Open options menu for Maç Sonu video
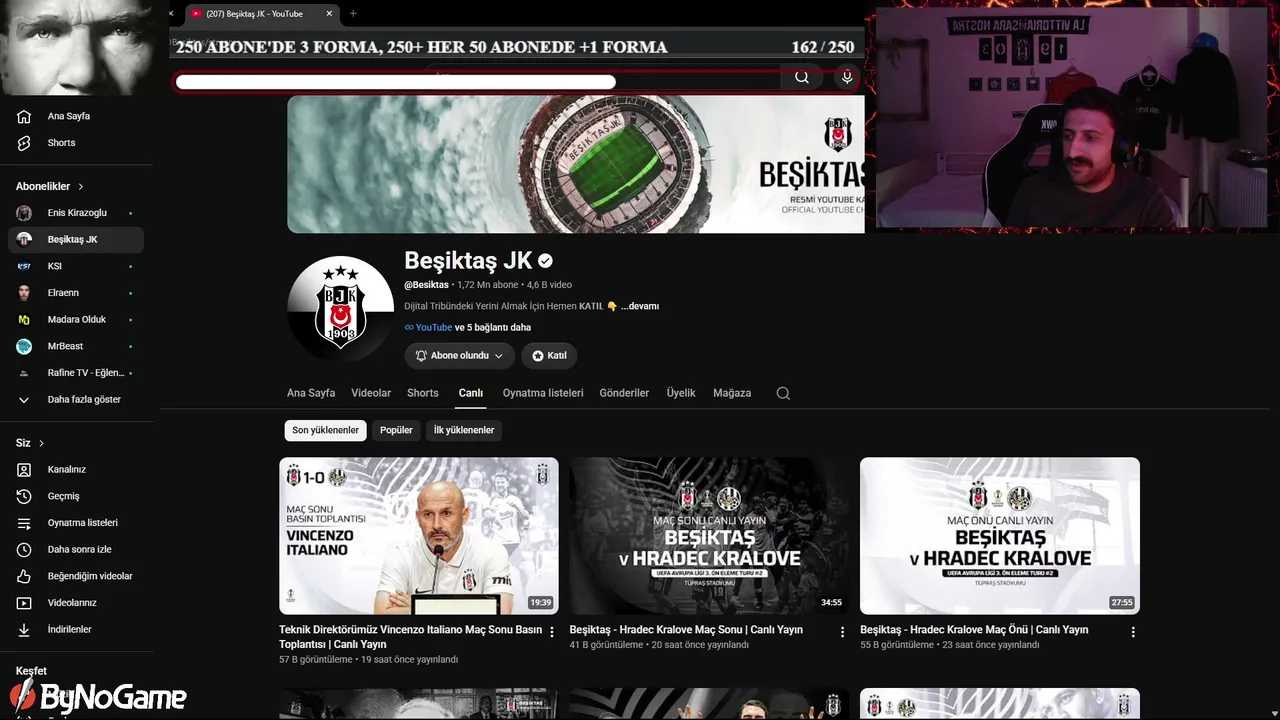The height and width of the screenshot is (720, 1280). (x=842, y=632)
